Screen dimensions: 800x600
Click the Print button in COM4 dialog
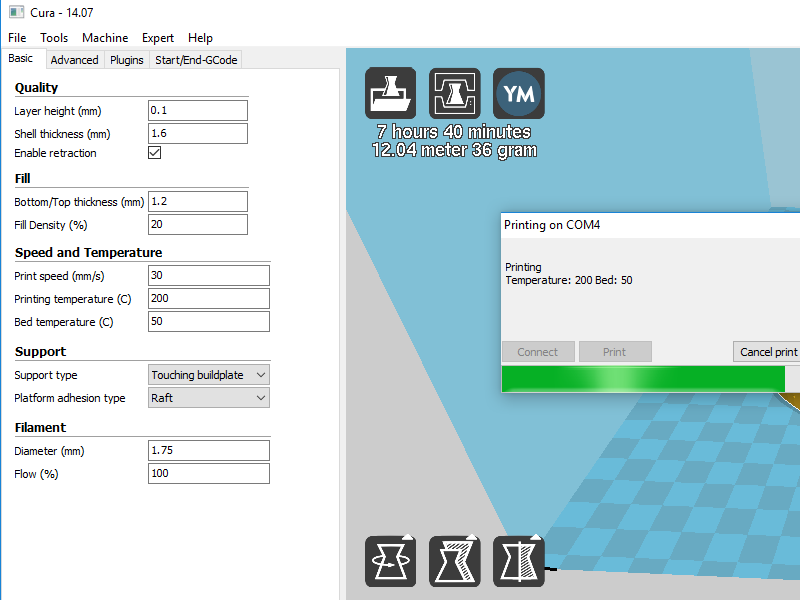pos(615,352)
